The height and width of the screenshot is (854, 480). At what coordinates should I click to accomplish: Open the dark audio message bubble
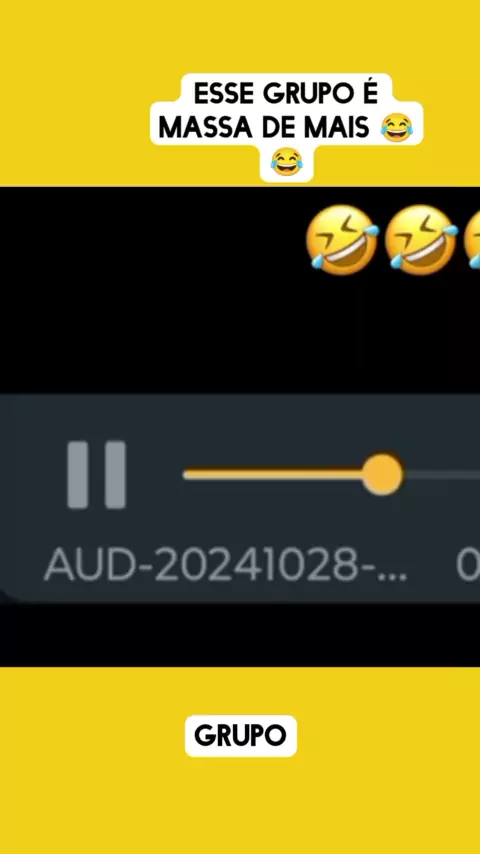240,498
